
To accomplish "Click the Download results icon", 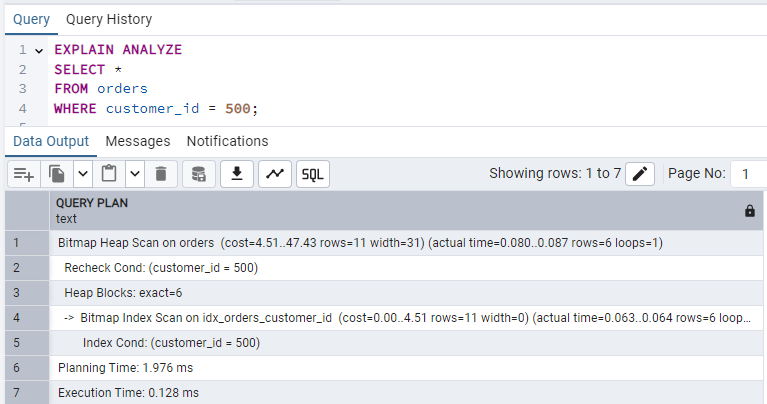I will pyautogui.click(x=237, y=174).
